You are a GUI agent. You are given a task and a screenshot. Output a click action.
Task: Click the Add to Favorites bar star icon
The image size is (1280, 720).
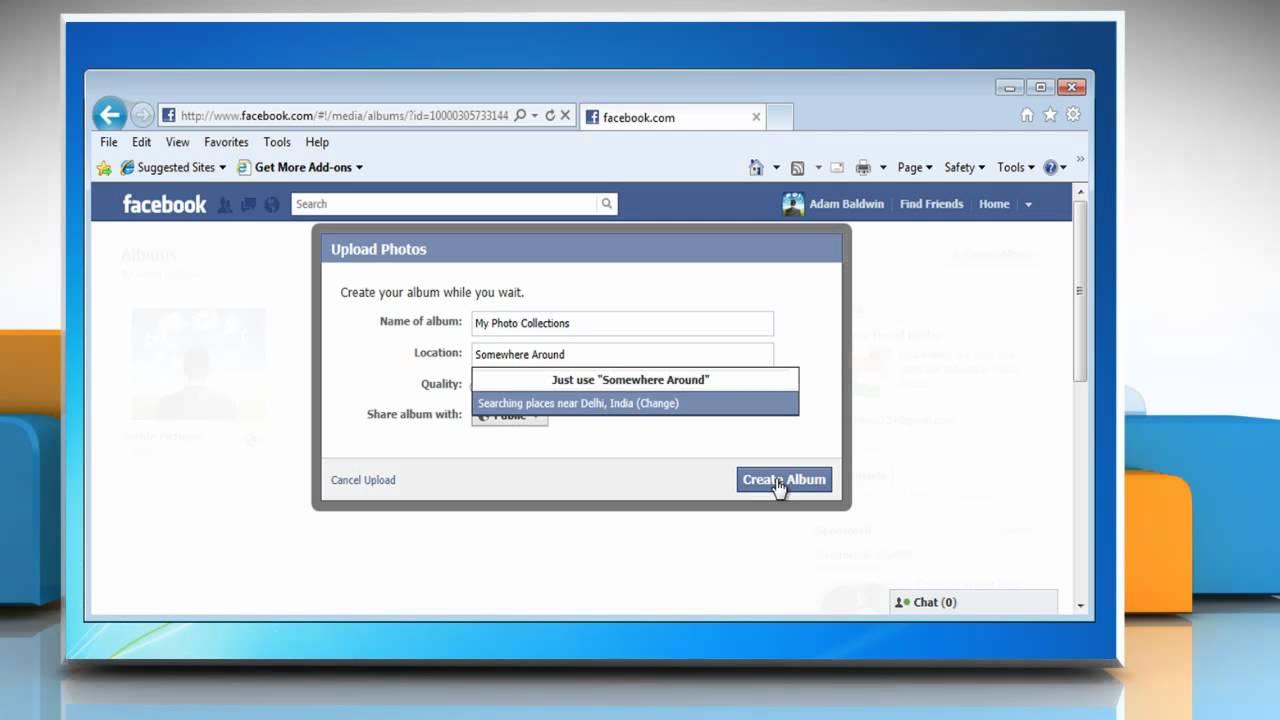tap(104, 168)
